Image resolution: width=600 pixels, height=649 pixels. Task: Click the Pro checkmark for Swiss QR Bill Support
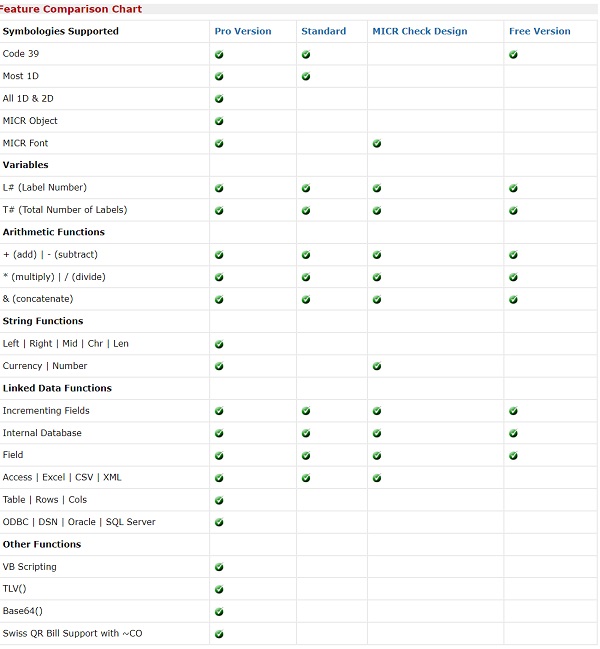pyautogui.click(x=219, y=634)
